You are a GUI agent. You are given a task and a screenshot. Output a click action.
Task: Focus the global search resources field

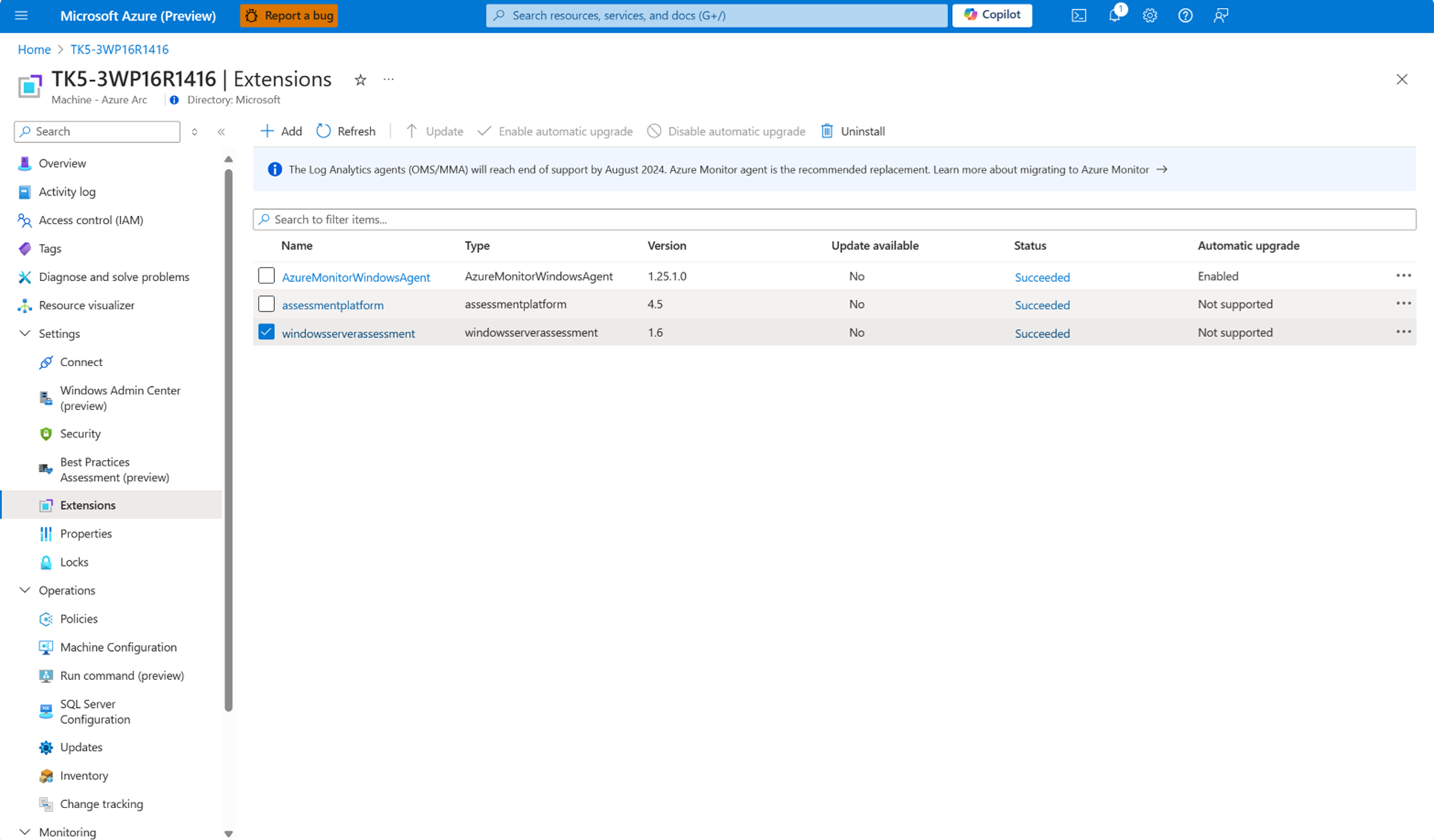pyautogui.click(x=716, y=15)
